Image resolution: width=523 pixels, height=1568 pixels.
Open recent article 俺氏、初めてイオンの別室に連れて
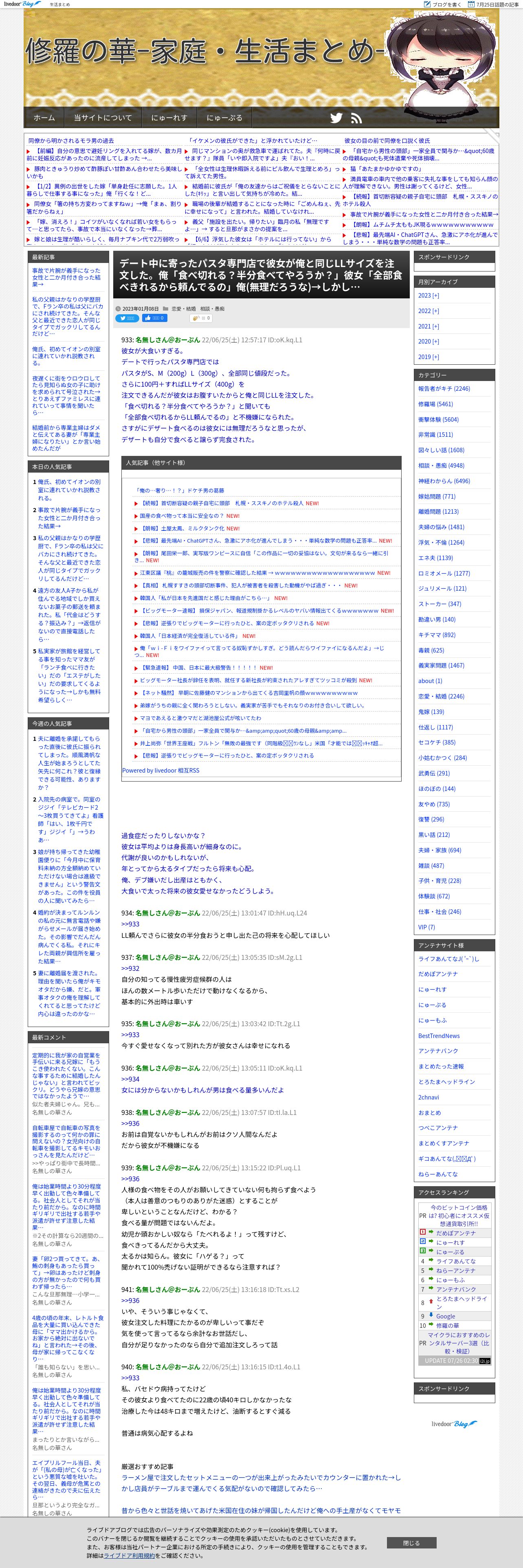coord(66,356)
